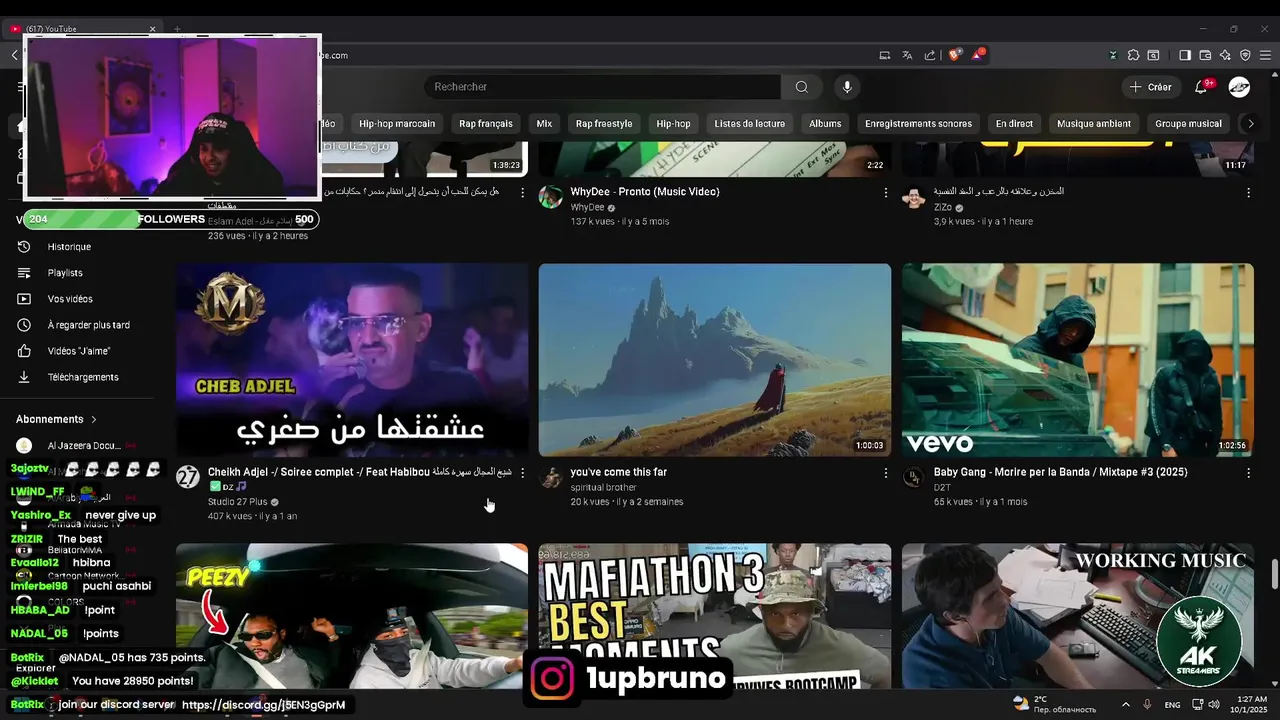Open the Brave Wallet icon
This screenshot has width=1280, height=720.
point(1205,55)
